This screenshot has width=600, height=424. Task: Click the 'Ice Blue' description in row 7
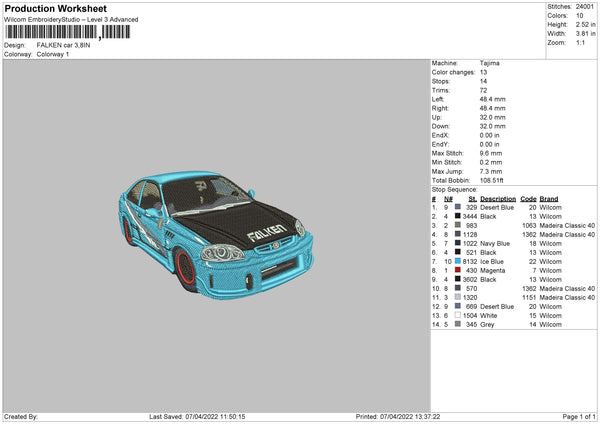(492, 261)
